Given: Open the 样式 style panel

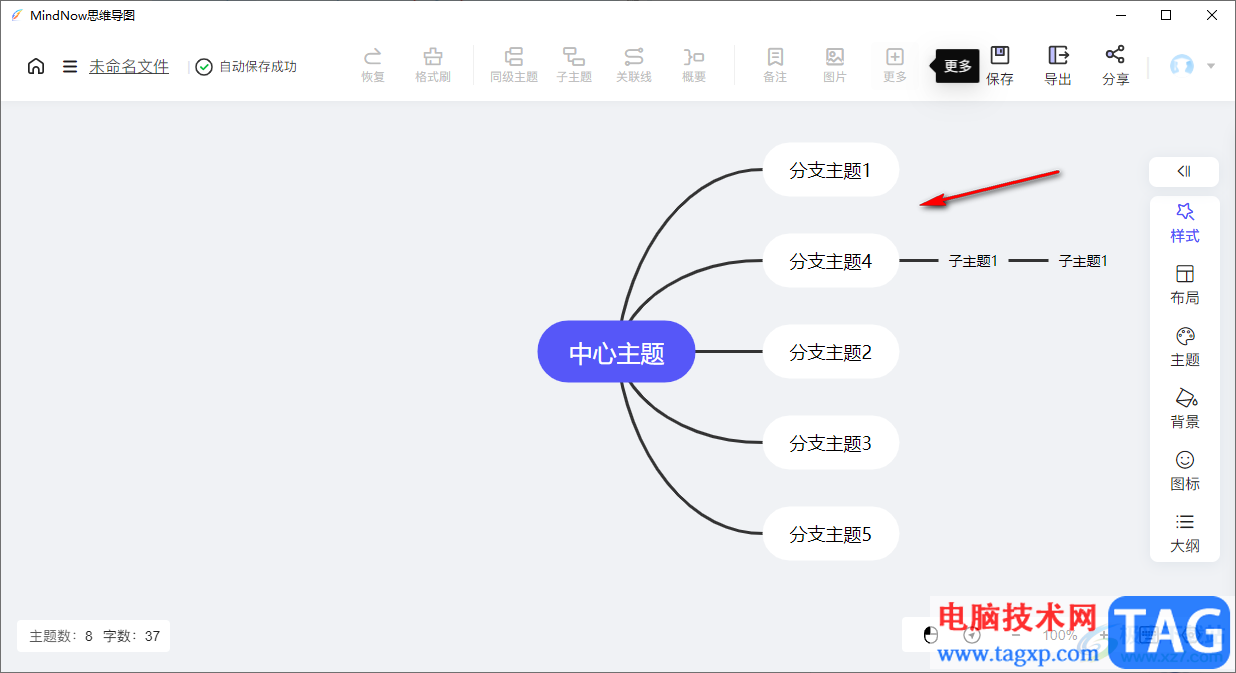Looking at the screenshot, I should click(1185, 223).
